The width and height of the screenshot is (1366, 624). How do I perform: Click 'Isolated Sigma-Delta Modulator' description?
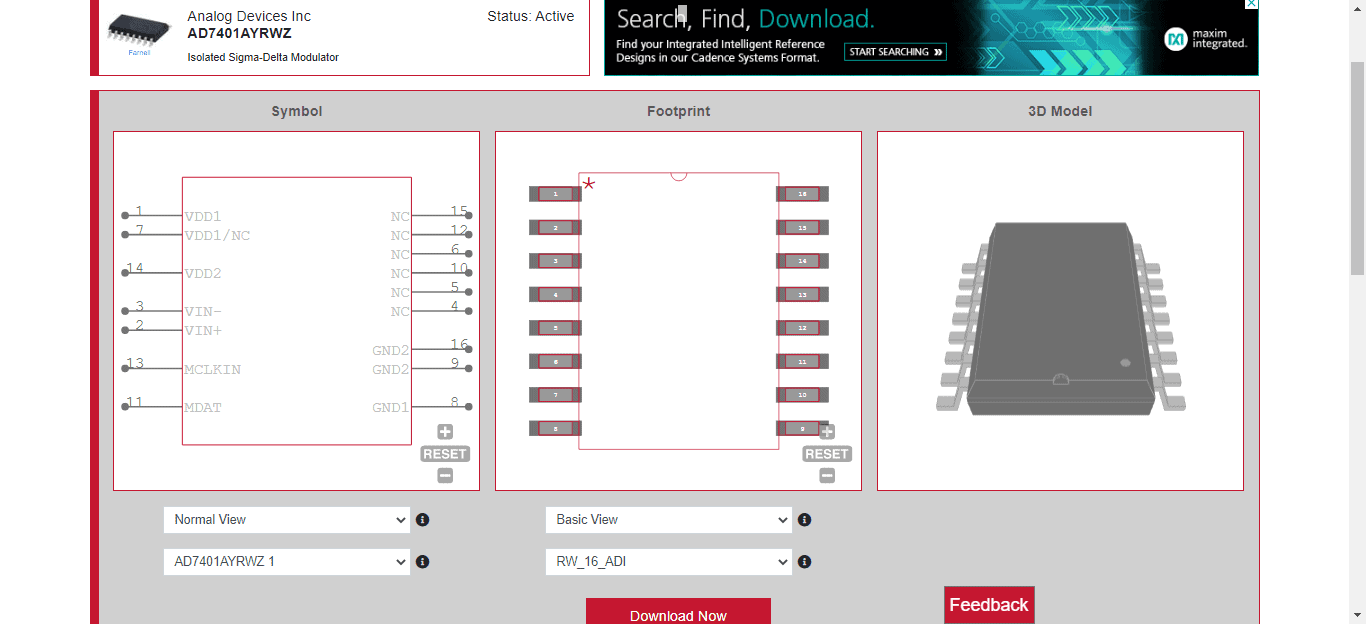[263, 57]
